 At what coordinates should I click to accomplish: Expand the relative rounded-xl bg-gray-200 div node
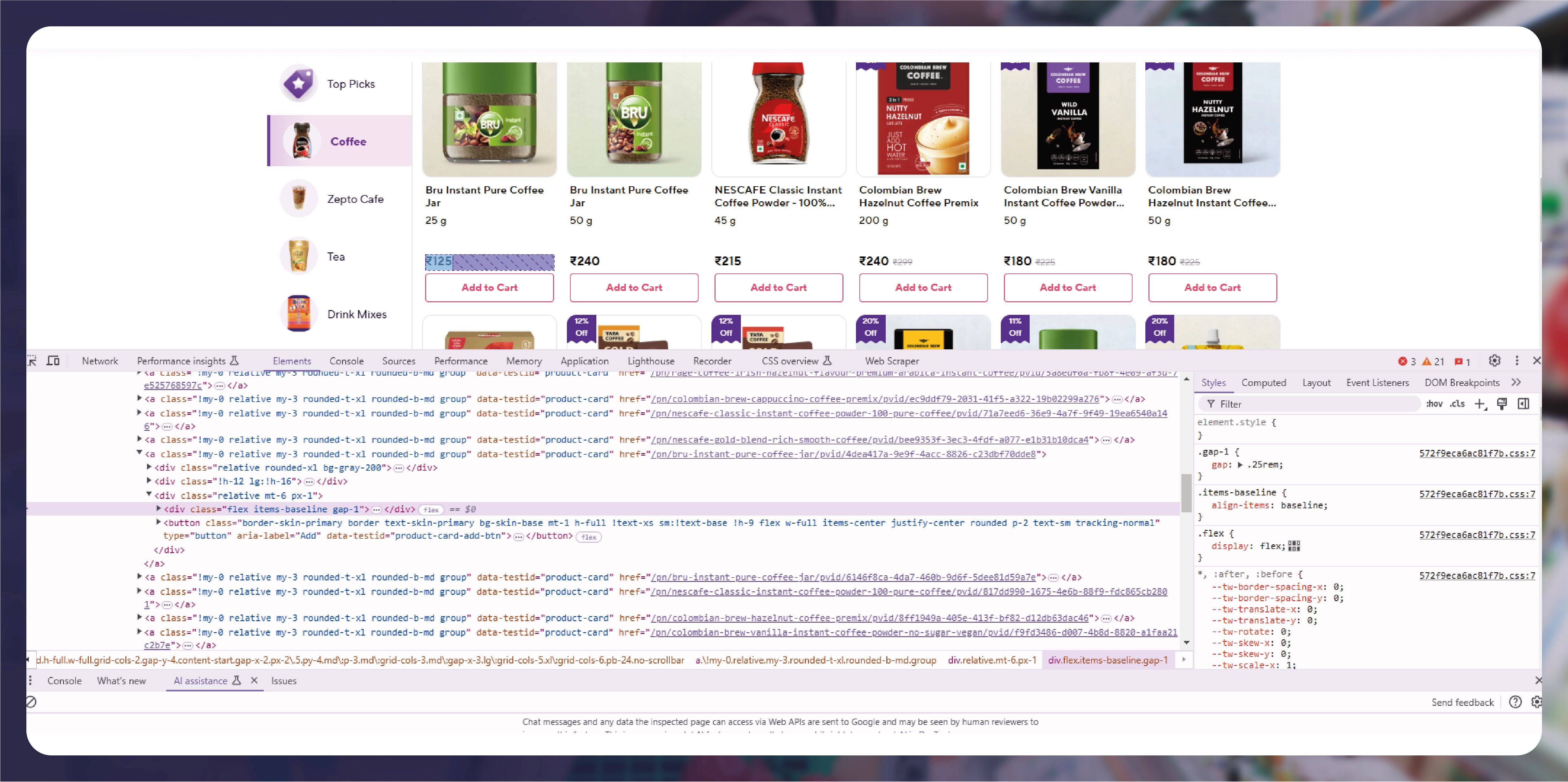tap(149, 468)
